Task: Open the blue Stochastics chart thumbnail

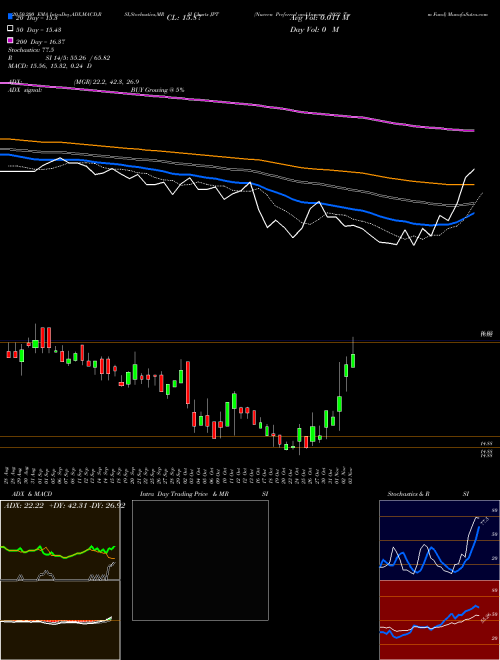Action: [439, 540]
